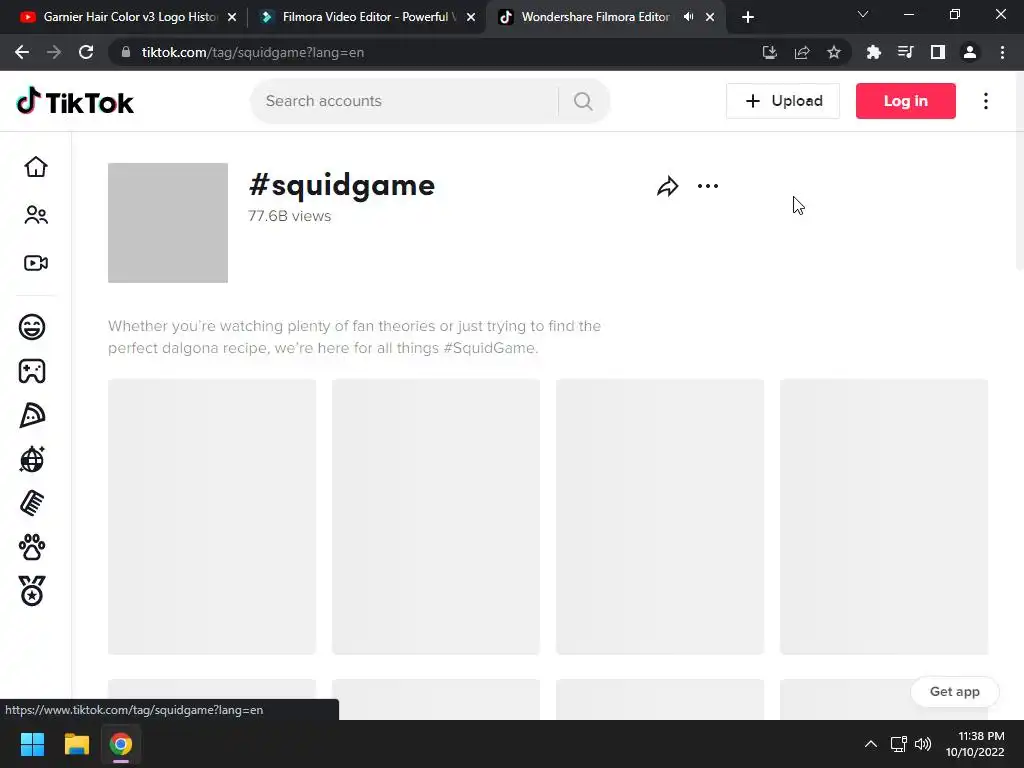1024x768 pixels.
Task: Open third video placeholder in top row
Action: point(660,517)
